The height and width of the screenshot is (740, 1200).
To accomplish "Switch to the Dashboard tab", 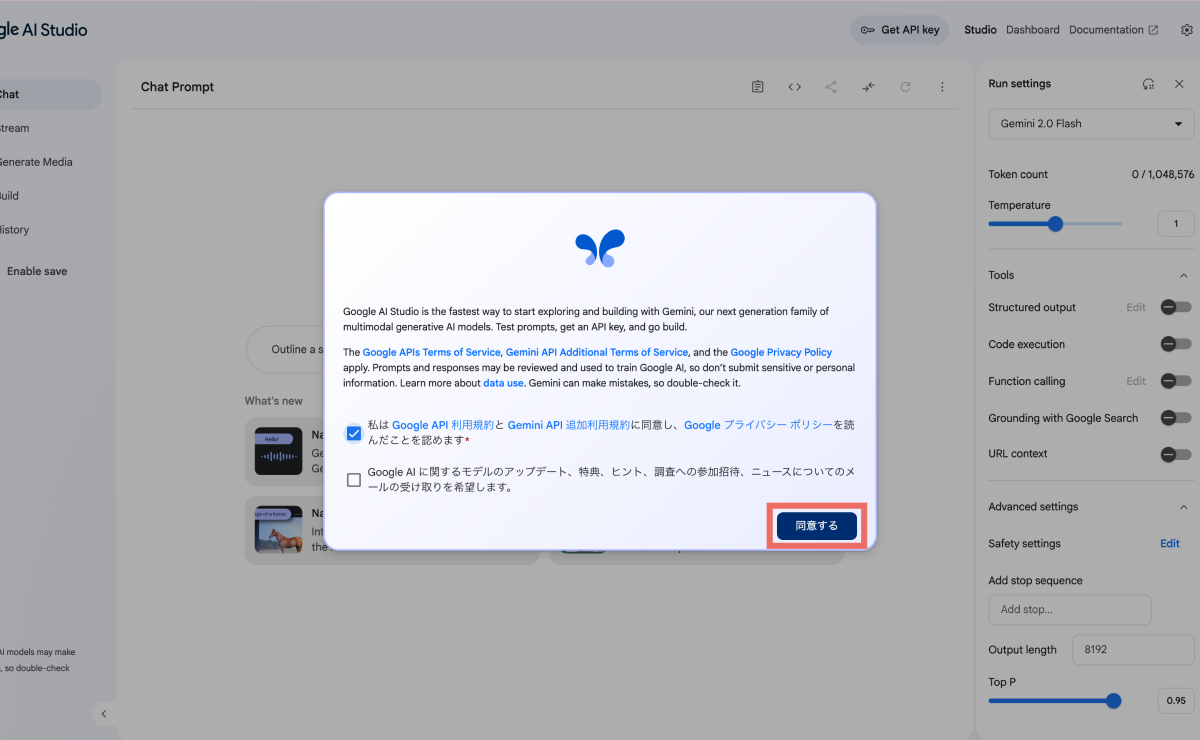I will [1033, 30].
